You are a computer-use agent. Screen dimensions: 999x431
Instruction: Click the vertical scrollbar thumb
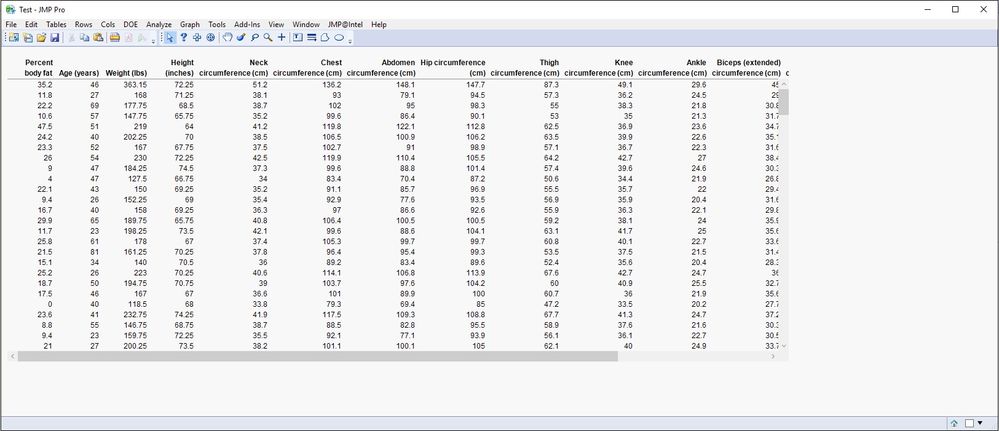point(784,102)
